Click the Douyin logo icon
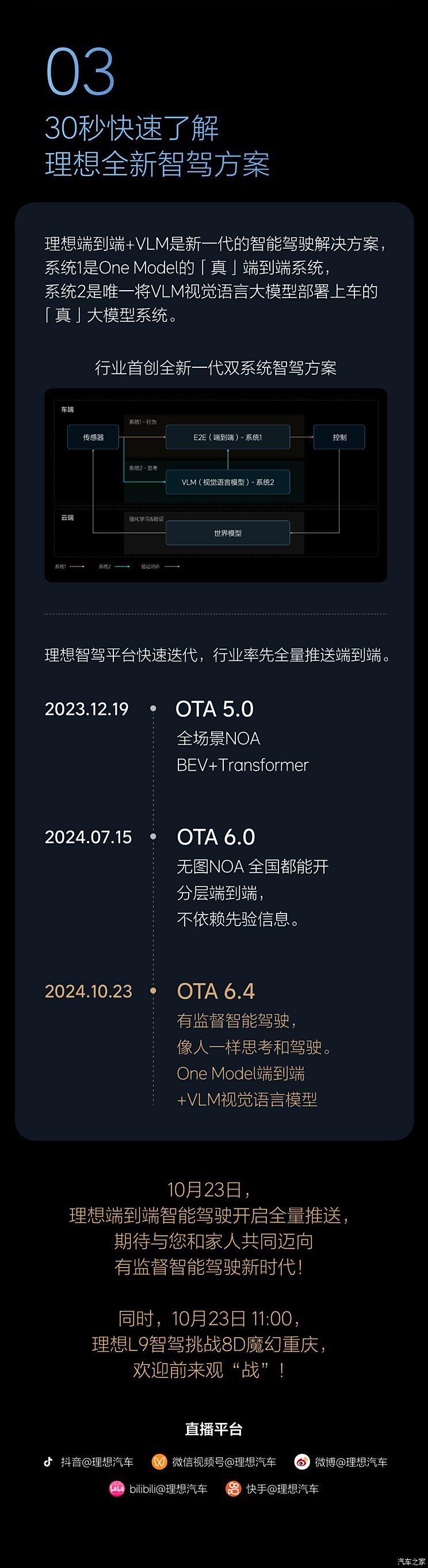The width and height of the screenshot is (428, 1568). [x=48, y=1462]
